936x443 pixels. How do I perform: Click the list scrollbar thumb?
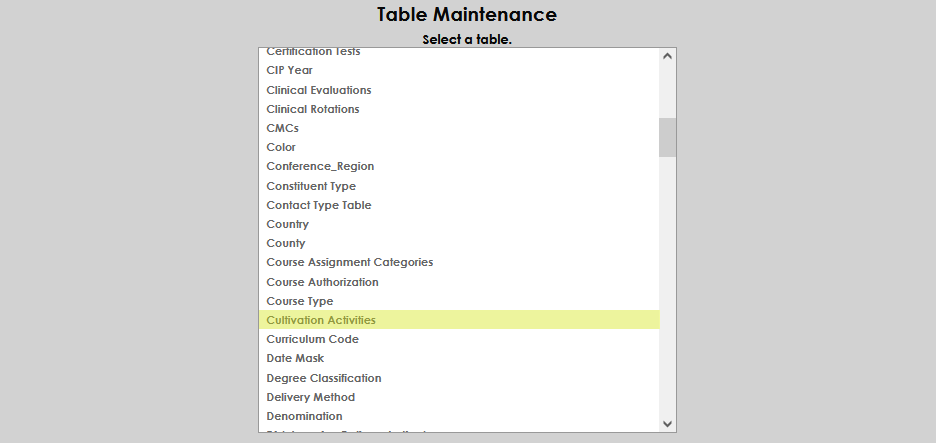click(x=667, y=137)
